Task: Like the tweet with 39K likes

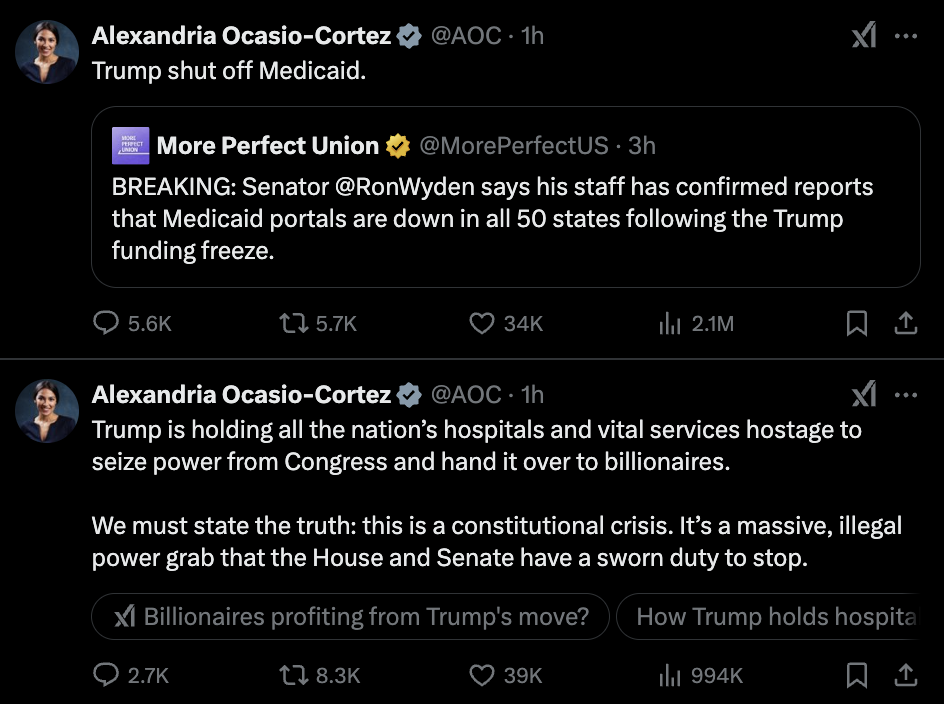Action: pyautogui.click(x=482, y=676)
